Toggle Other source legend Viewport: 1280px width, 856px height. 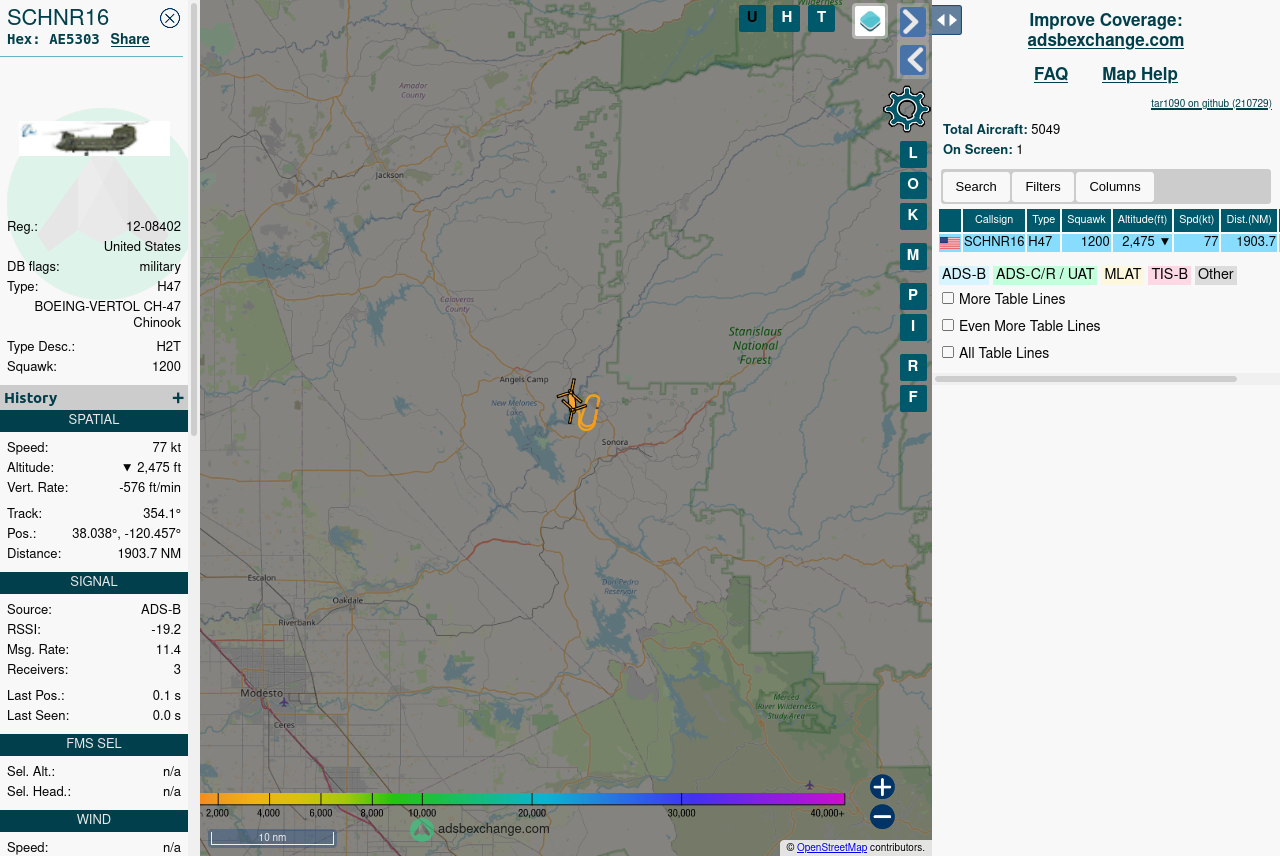tap(1216, 275)
